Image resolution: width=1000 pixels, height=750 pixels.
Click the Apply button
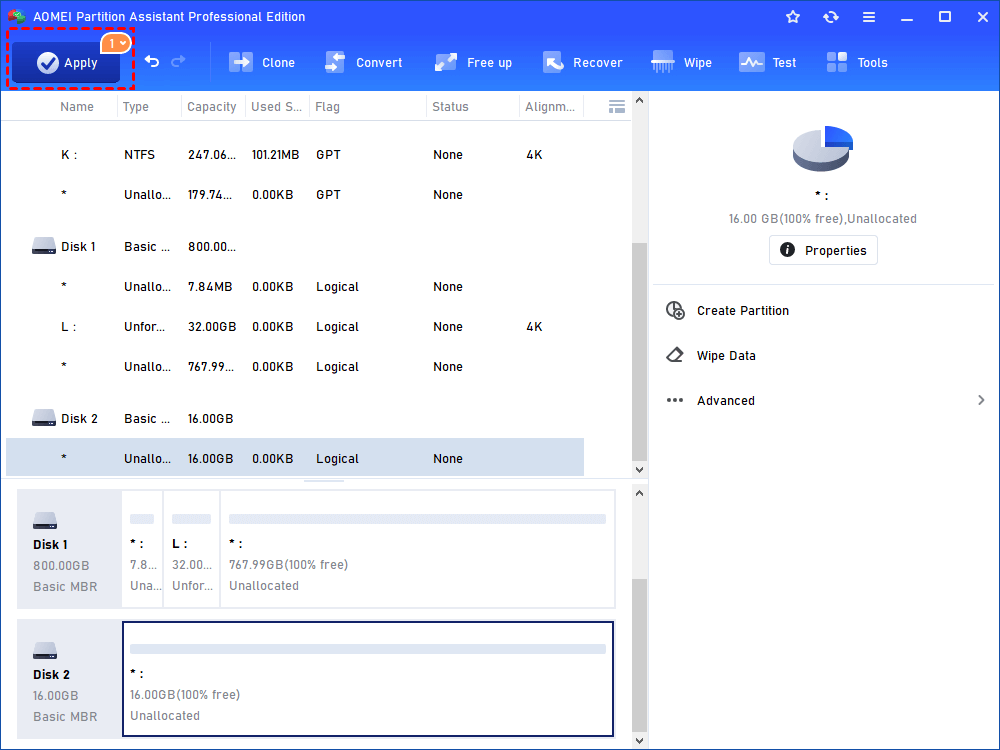click(66, 62)
